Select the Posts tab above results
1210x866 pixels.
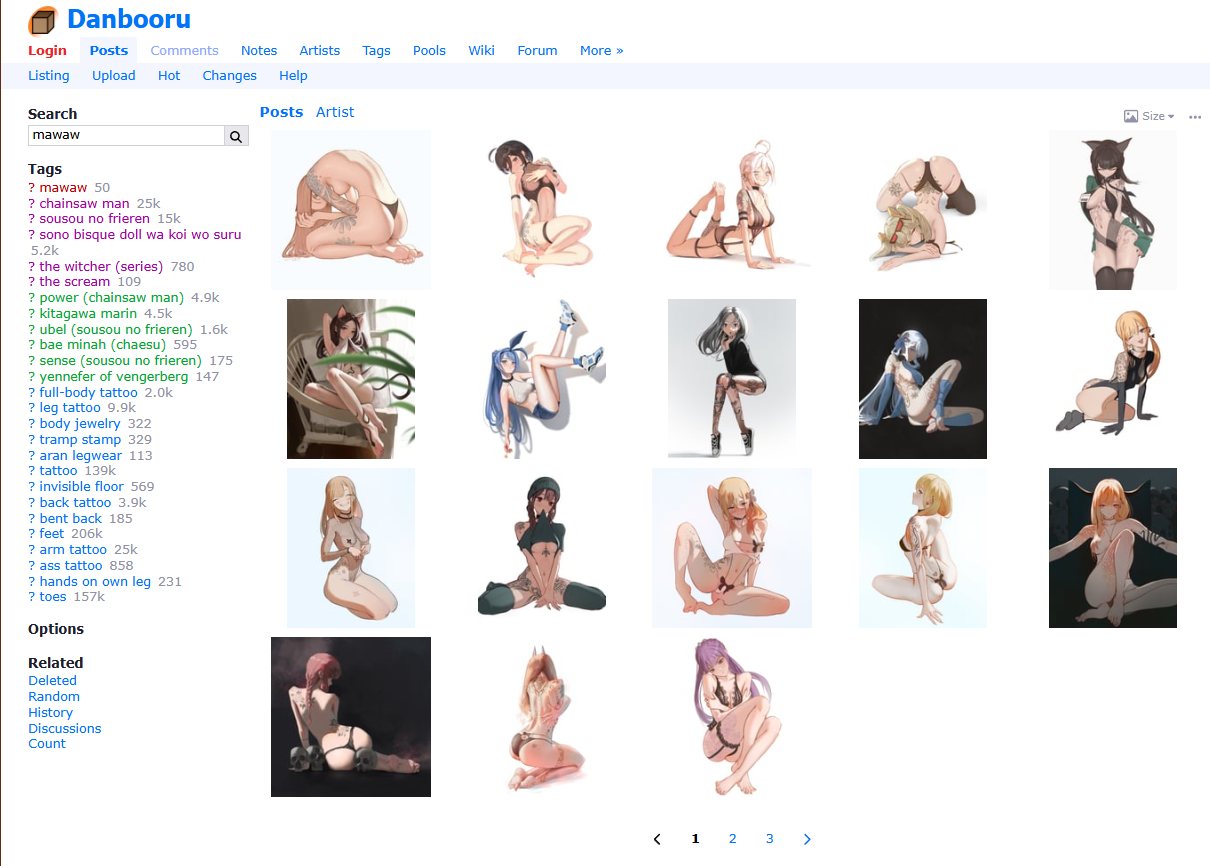[281, 112]
